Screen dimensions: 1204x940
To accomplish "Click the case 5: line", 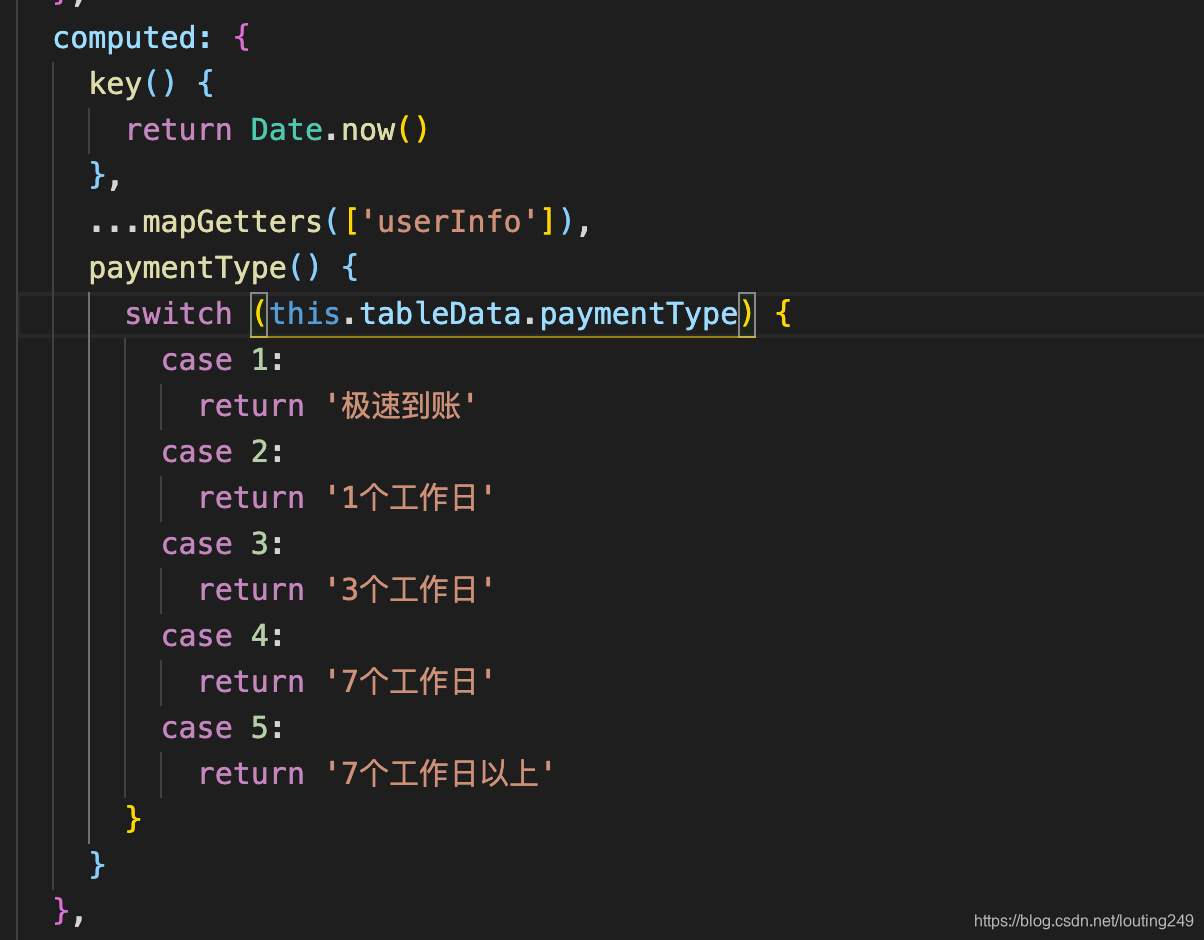I will 223,728.
